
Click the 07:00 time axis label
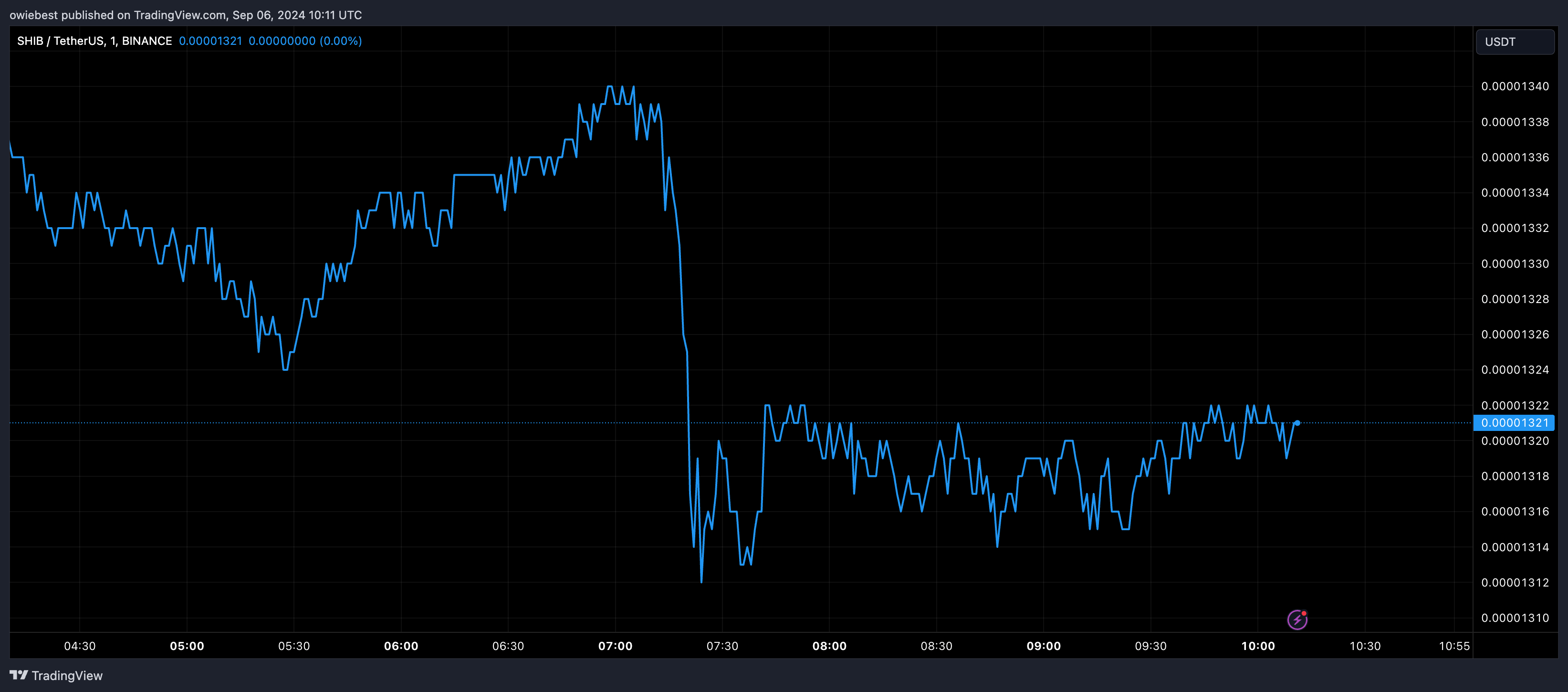pos(615,646)
